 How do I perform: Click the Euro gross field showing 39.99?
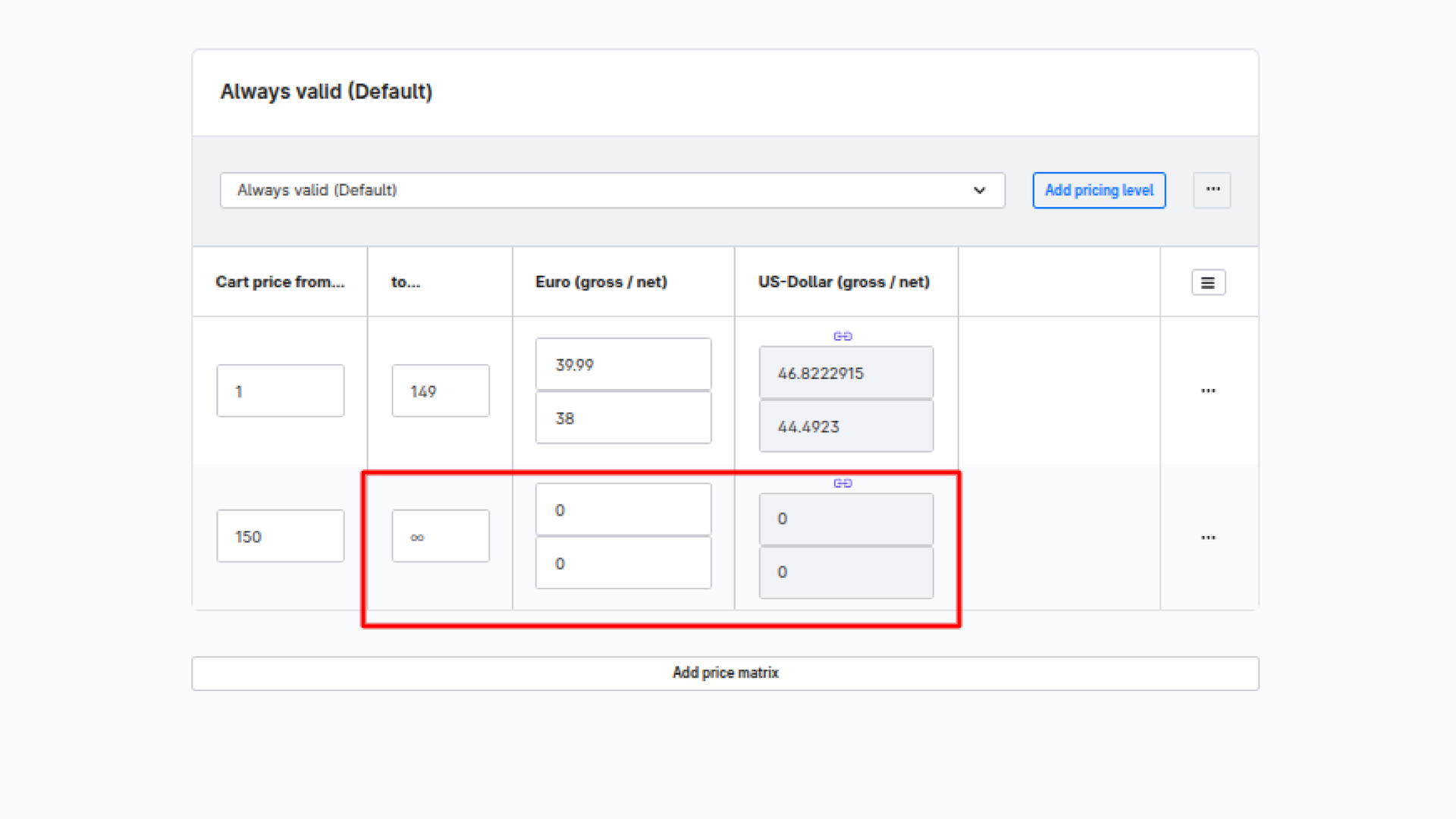click(x=623, y=364)
